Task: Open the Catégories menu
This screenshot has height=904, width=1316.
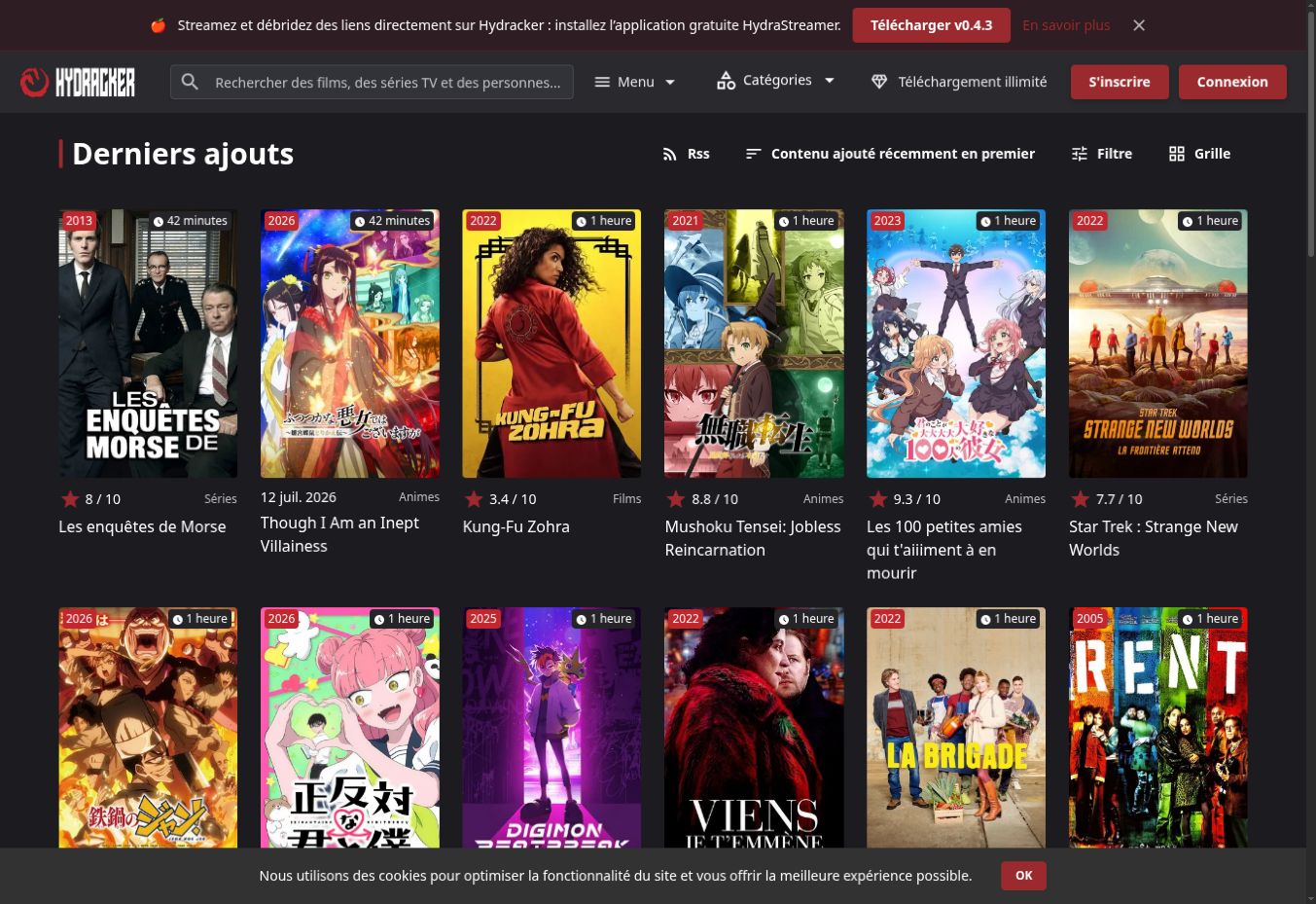Action: coord(776,81)
